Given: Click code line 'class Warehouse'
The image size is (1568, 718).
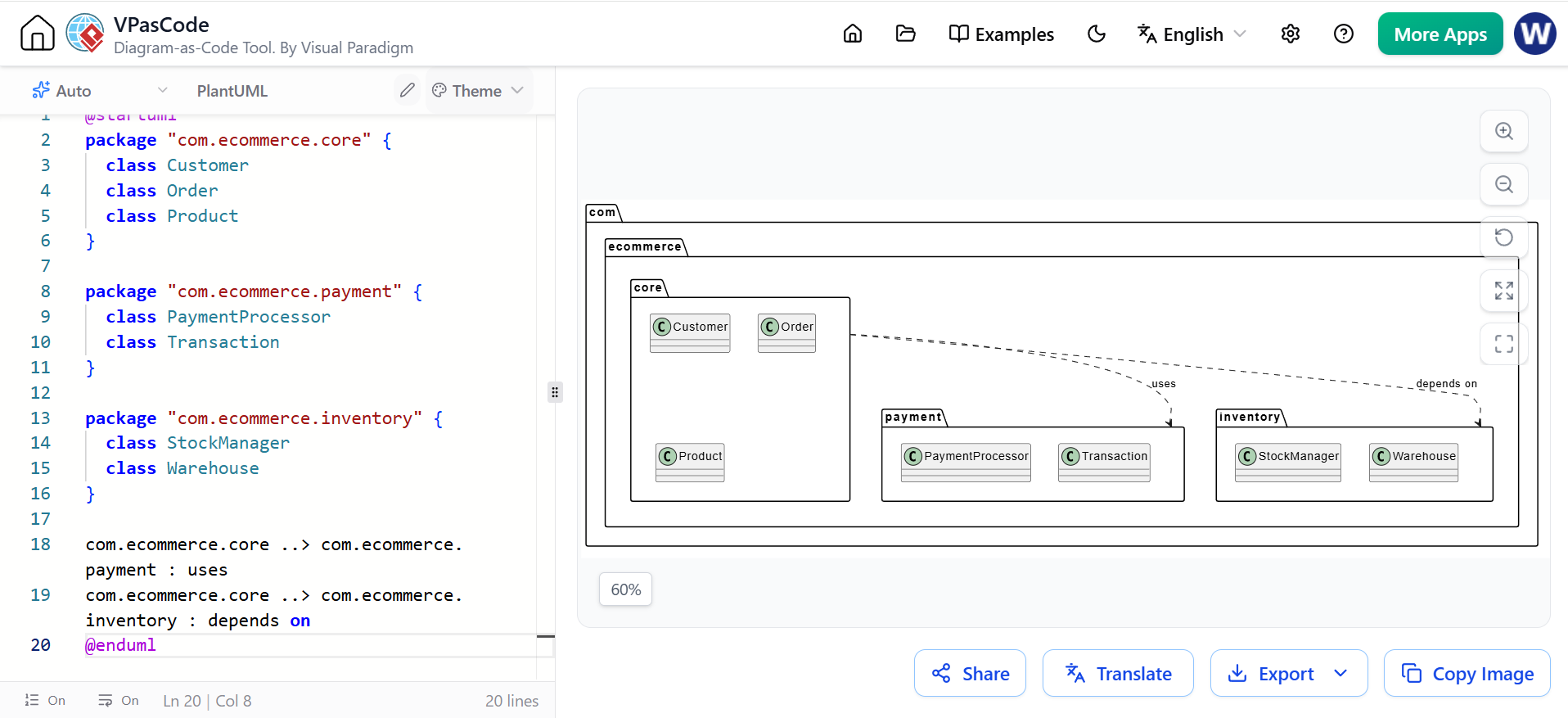Looking at the screenshot, I should coord(182,468).
